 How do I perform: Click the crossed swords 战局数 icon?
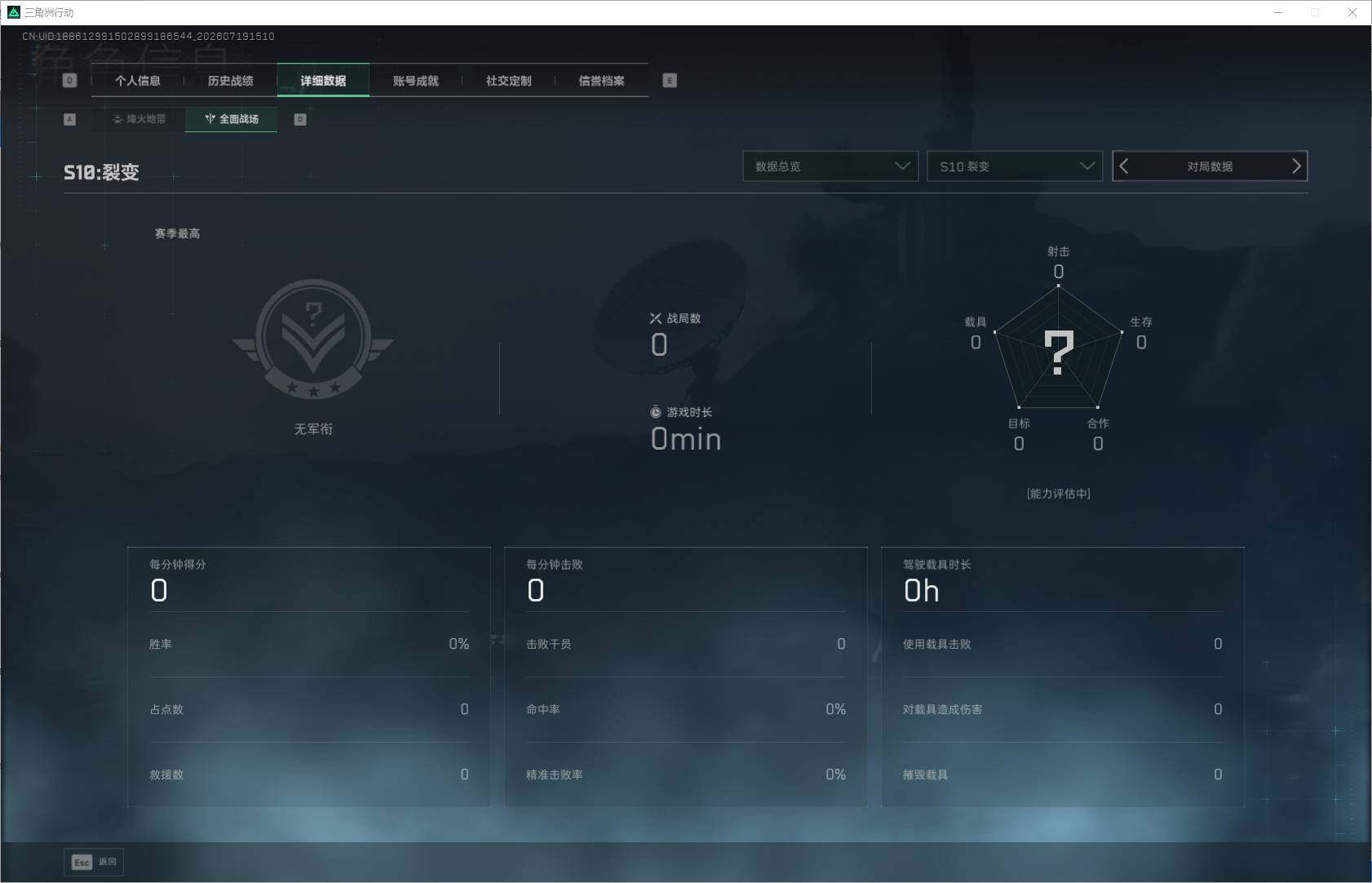[x=656, y=318]
